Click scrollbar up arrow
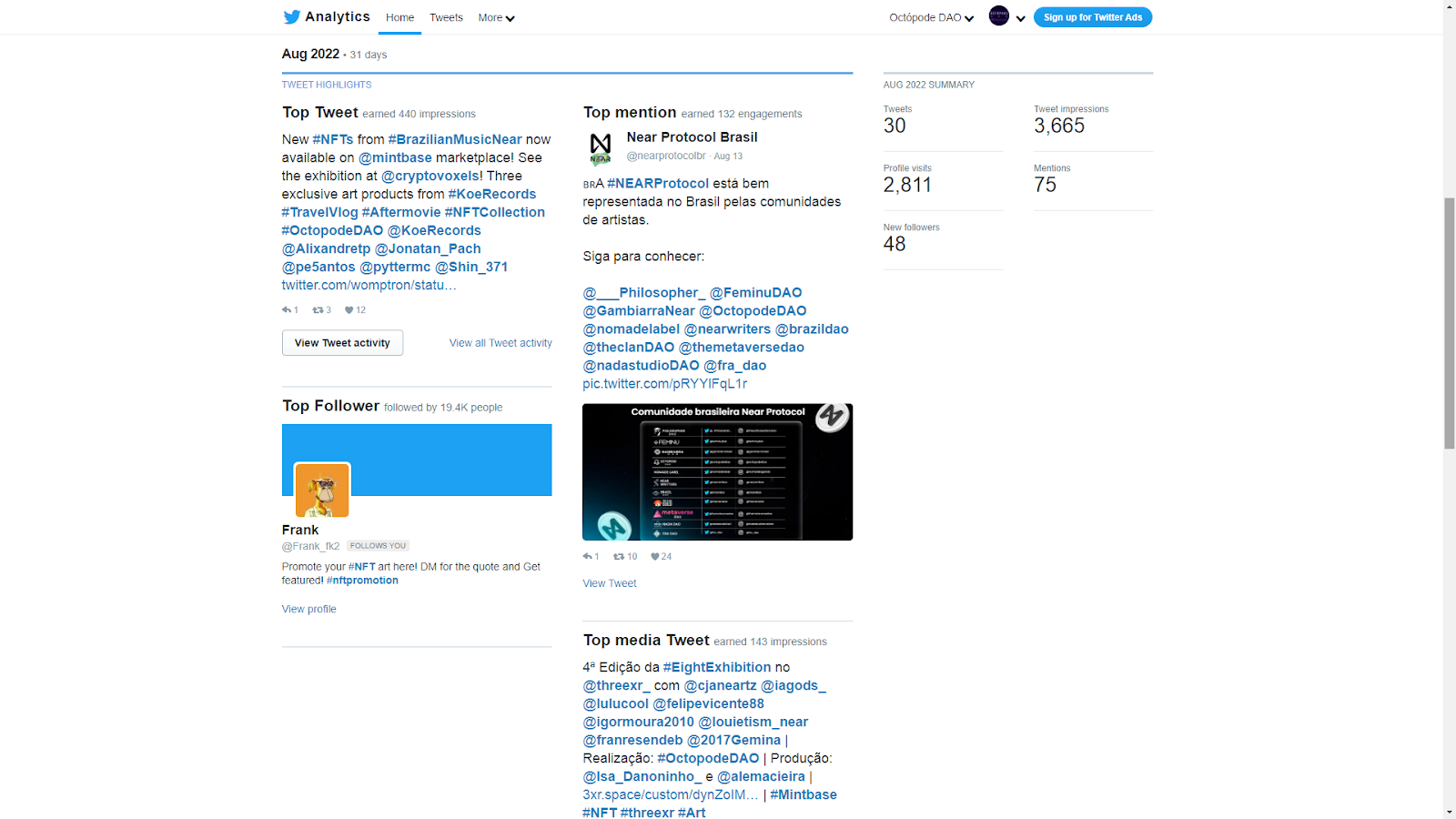This screenshot has width=1456, height=819. click(1450, 6)
